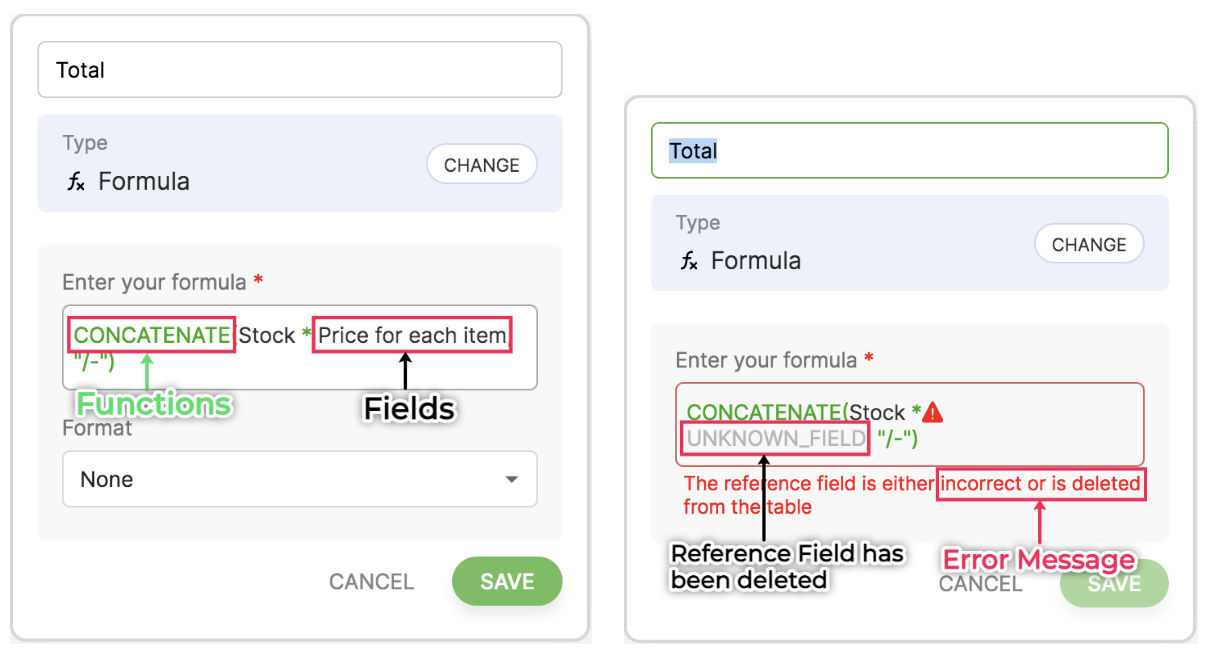The height and width of the screenshot is (656, 1216).
Task: Click the red warning triangle icon
Action: click(933, 412)
